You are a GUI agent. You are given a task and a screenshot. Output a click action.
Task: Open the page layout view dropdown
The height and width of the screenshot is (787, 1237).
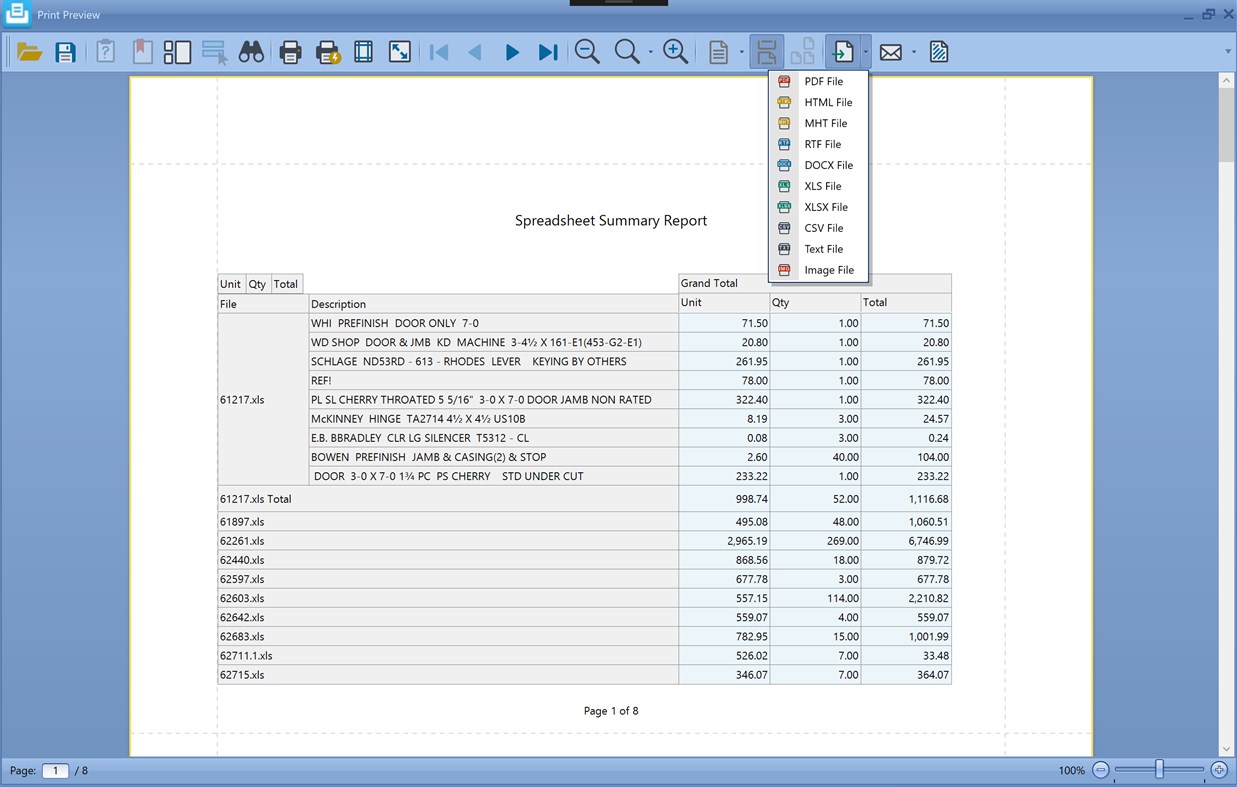click(743, 51)
